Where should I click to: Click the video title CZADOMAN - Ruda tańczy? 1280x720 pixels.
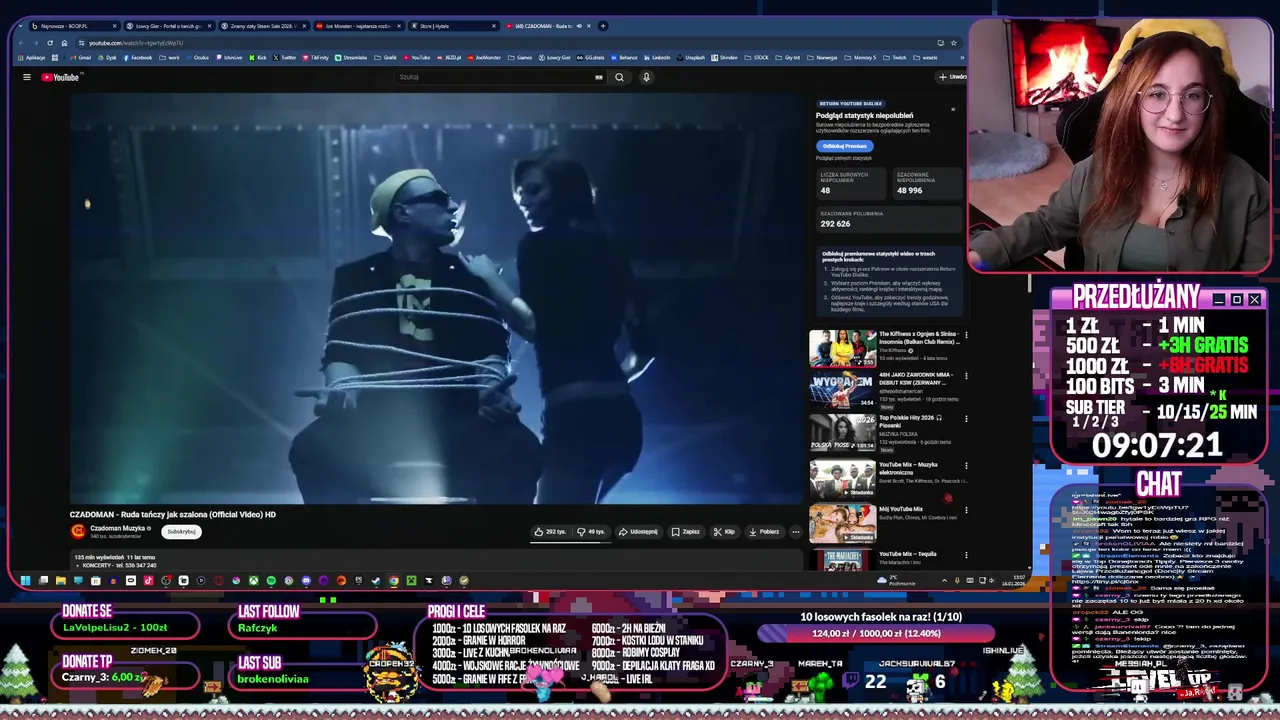click(172, 514)
